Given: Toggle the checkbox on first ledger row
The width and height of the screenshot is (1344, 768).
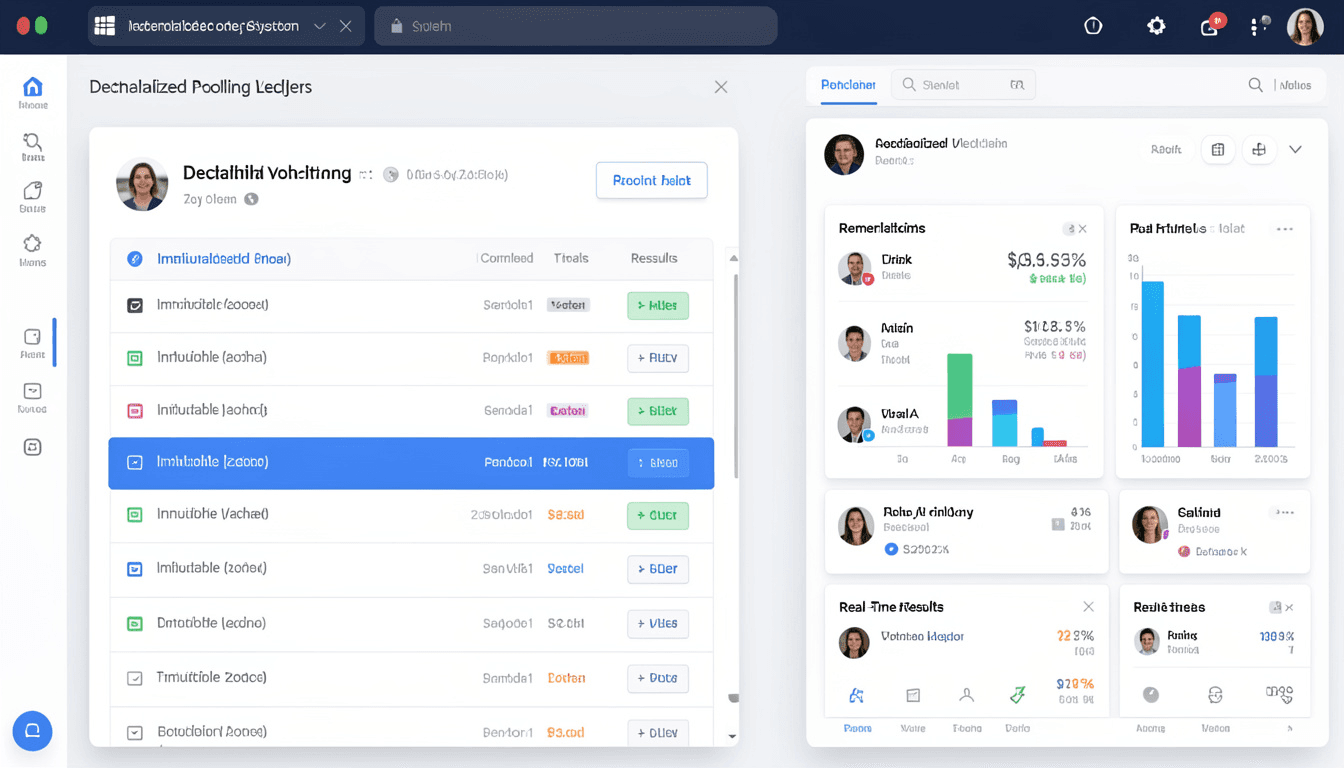Looking at the screenshot, I should click(x=135, y=305).
